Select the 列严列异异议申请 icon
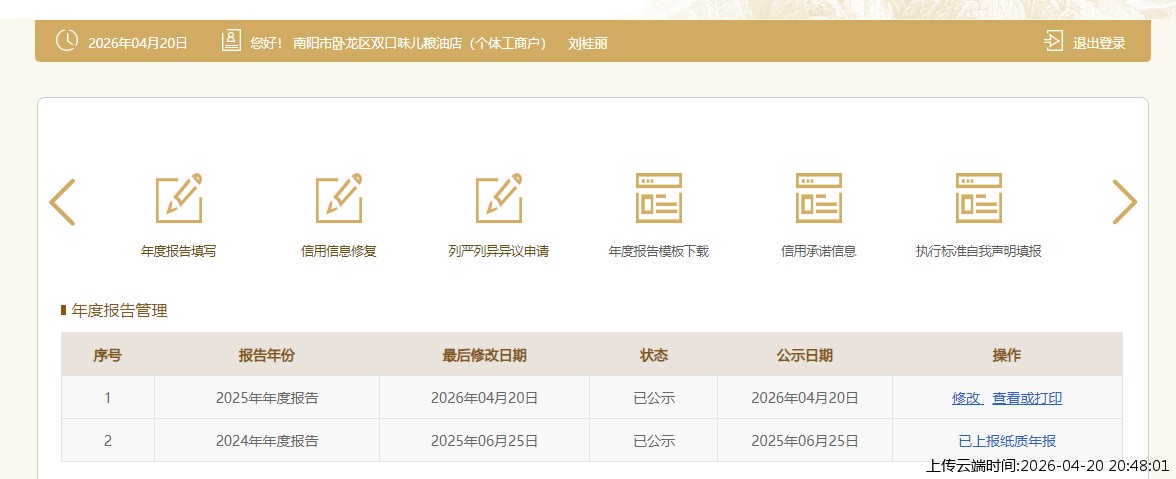Screen dimensions: 1176x479 tap(499, 198)
